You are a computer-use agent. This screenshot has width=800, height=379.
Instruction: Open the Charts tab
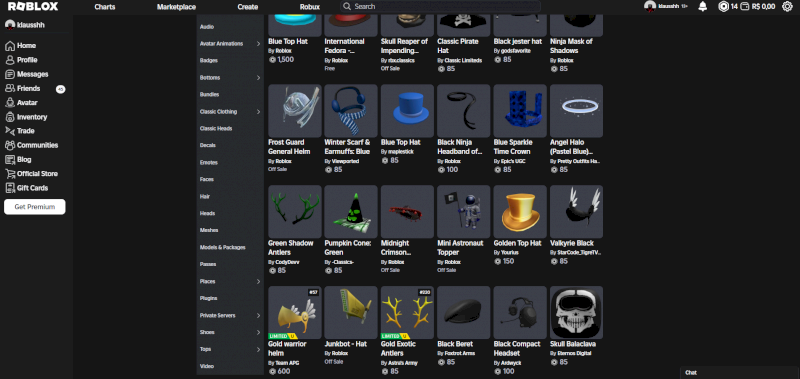[x=105, y=7]
